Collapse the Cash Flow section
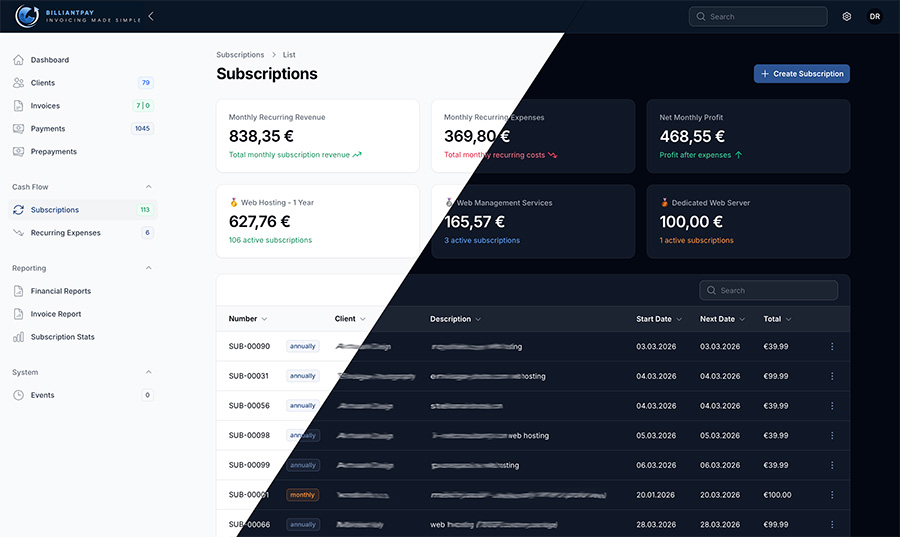 click(149, 187)
